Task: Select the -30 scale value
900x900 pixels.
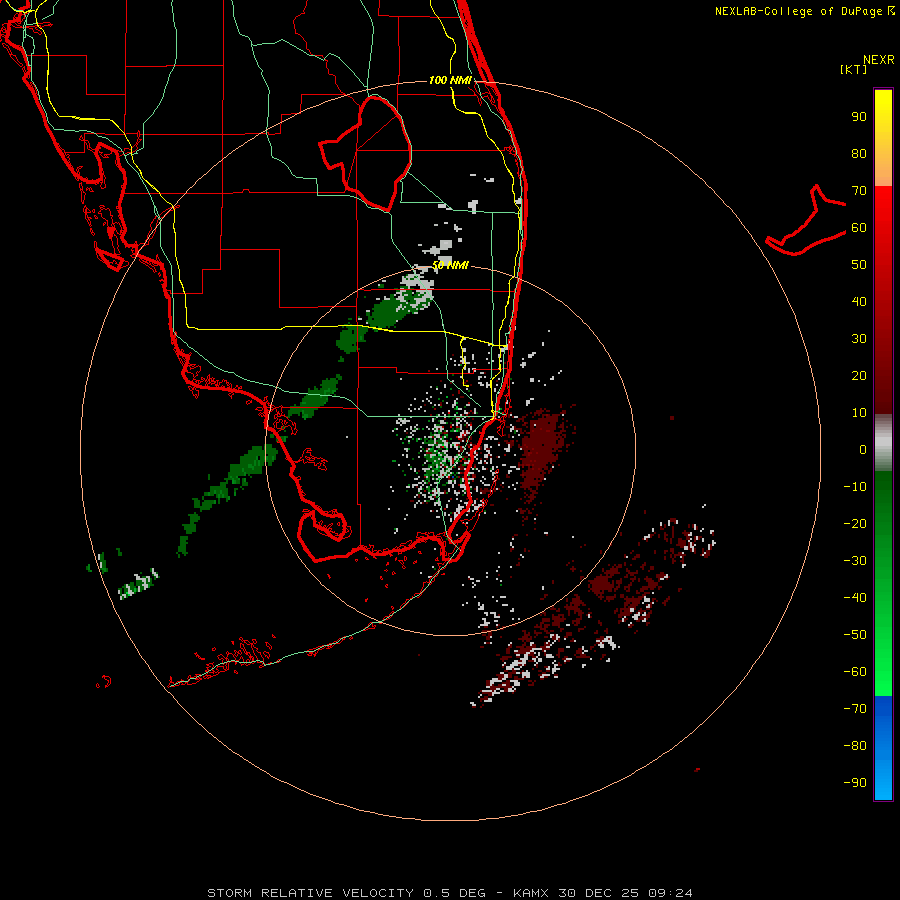Action: coord(855,561)
